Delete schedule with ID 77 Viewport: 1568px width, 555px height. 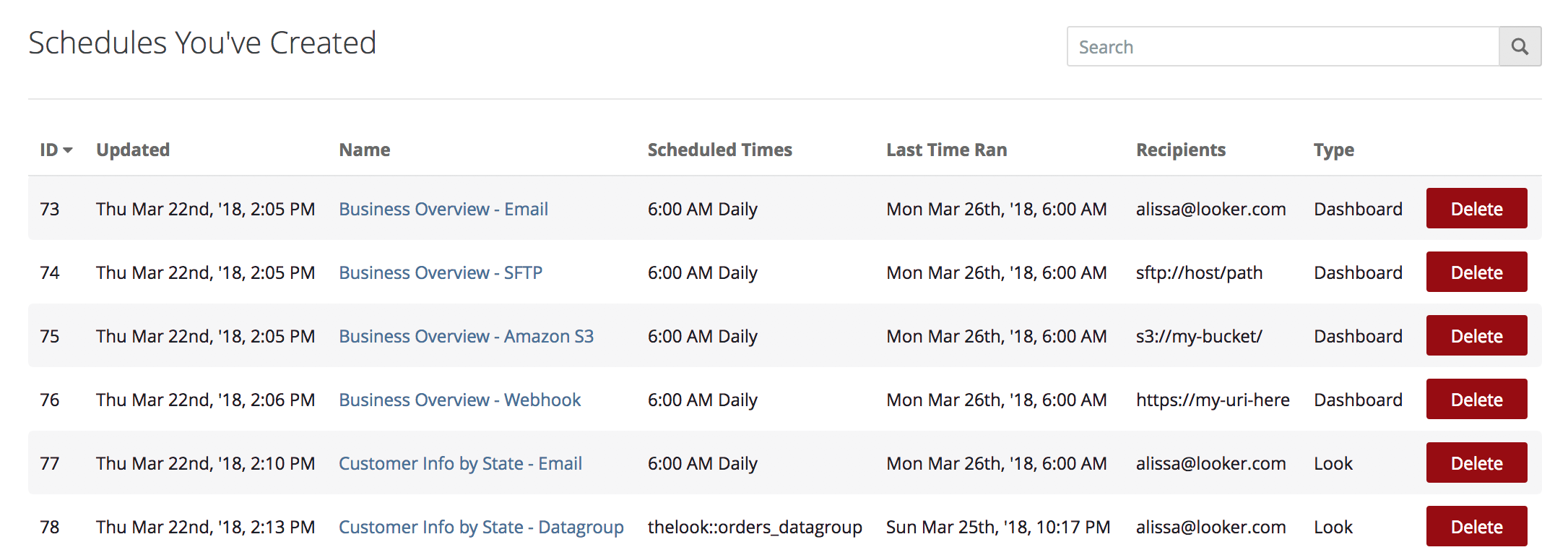pos(1476,463)
